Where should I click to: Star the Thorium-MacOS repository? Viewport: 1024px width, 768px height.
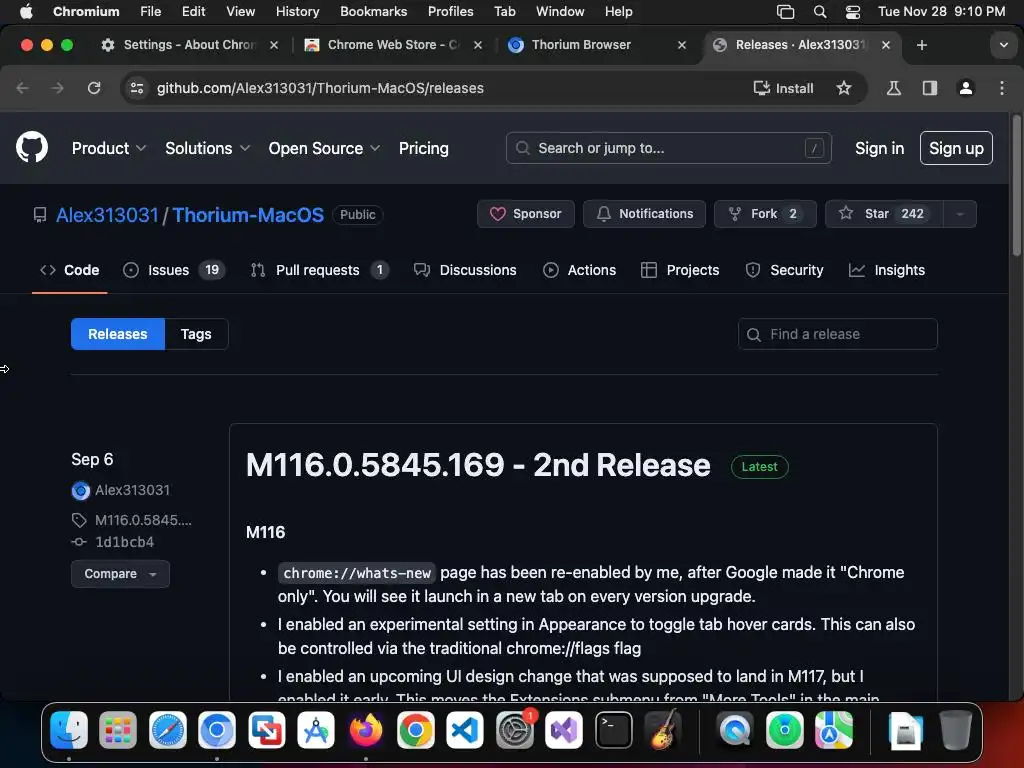pyautogui.click(x=884, y=214)
